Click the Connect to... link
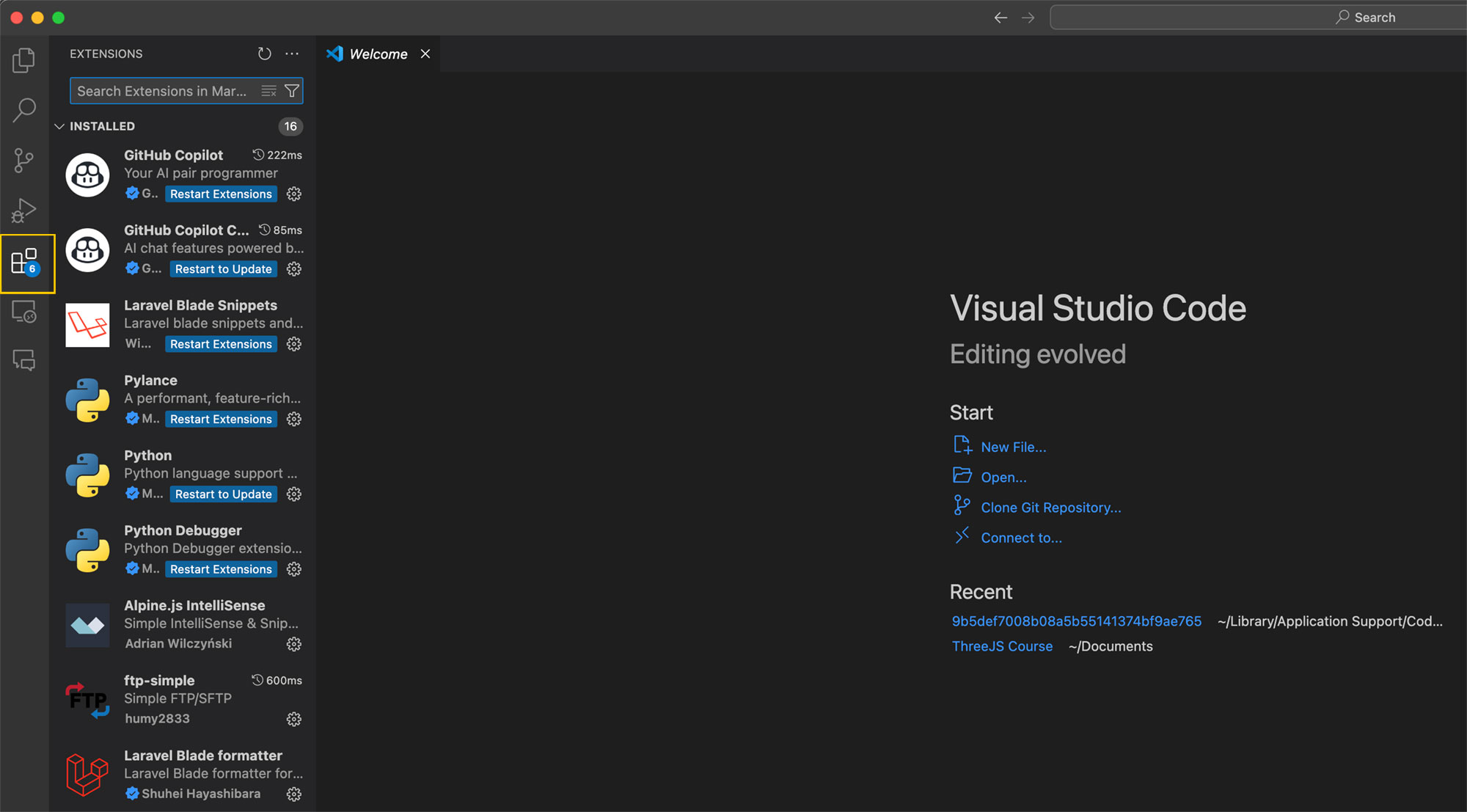Screen dimensions: 1467x812 1021,538
